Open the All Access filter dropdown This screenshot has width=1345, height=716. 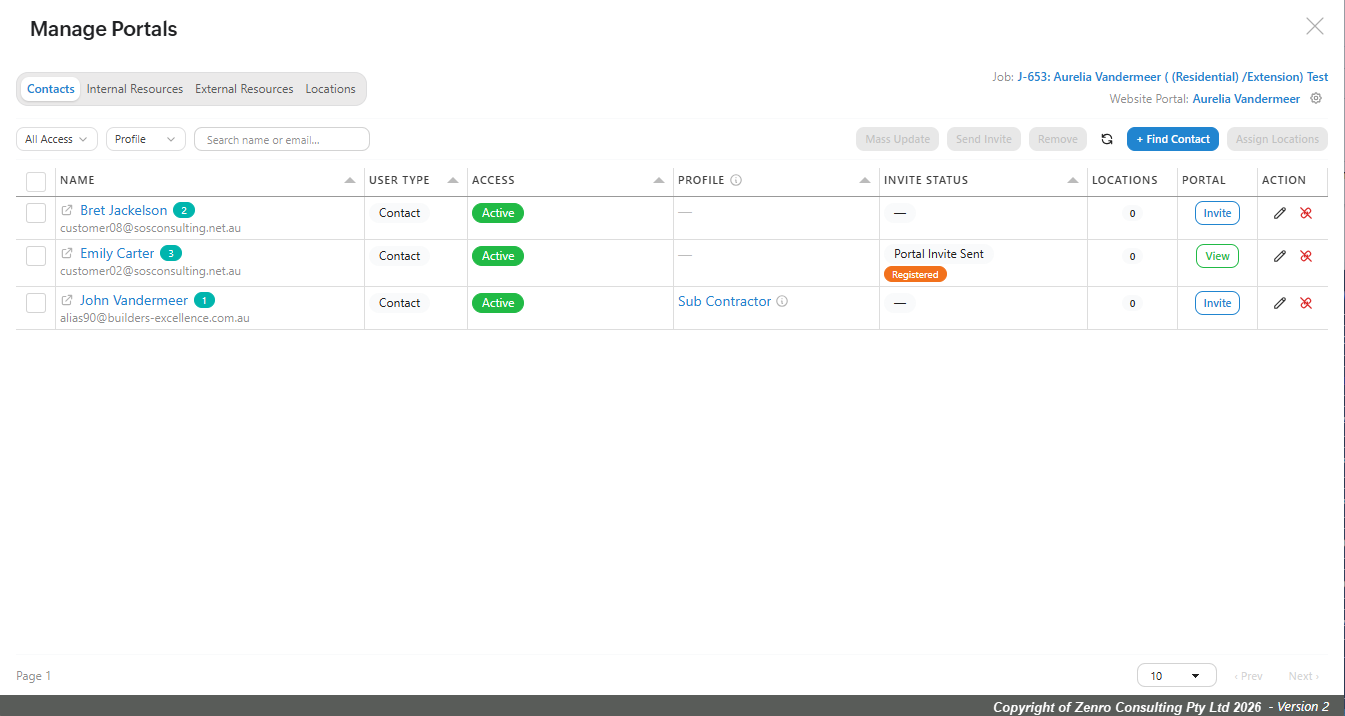tap(57, 139)
